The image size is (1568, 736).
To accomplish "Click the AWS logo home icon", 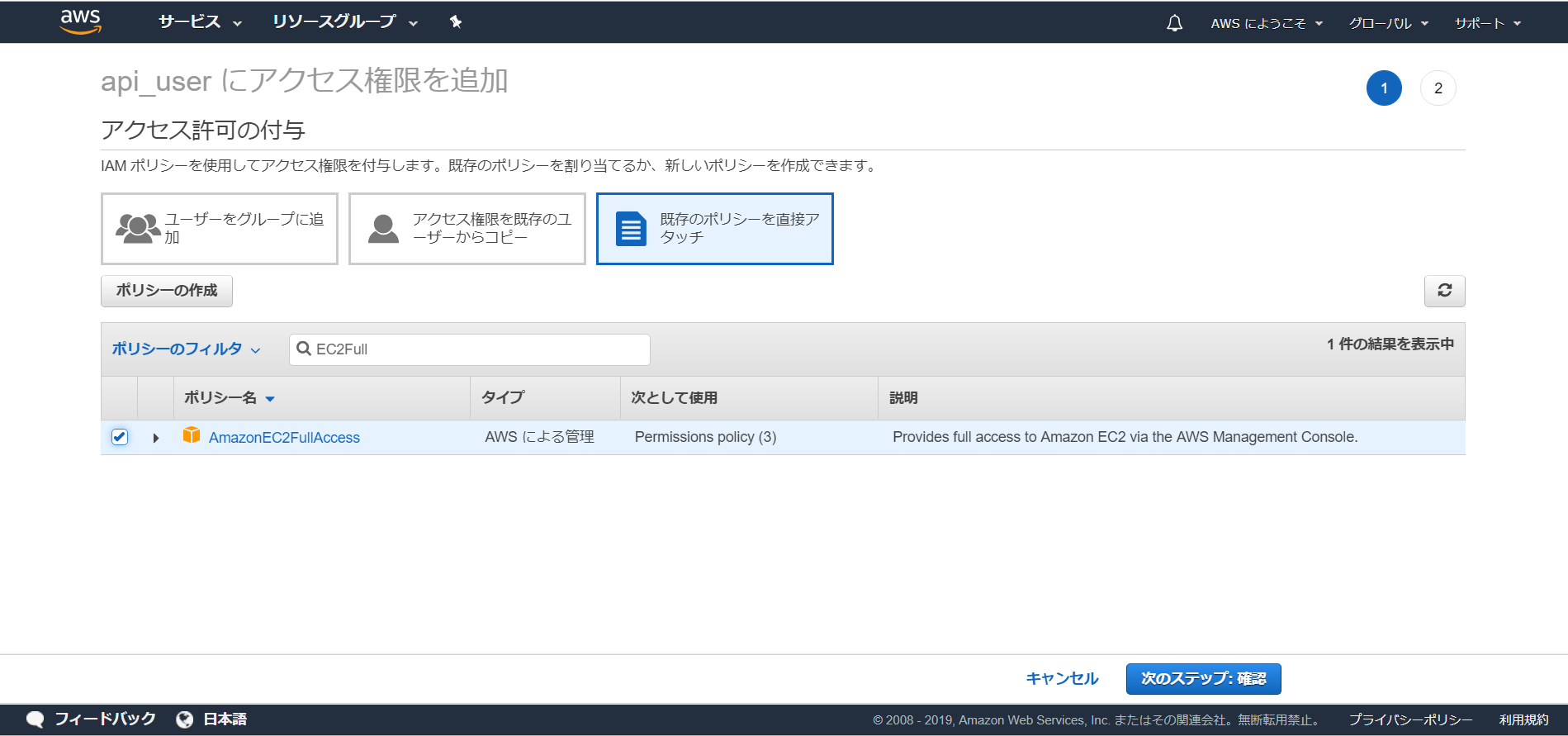I will [x=81, y=21].
